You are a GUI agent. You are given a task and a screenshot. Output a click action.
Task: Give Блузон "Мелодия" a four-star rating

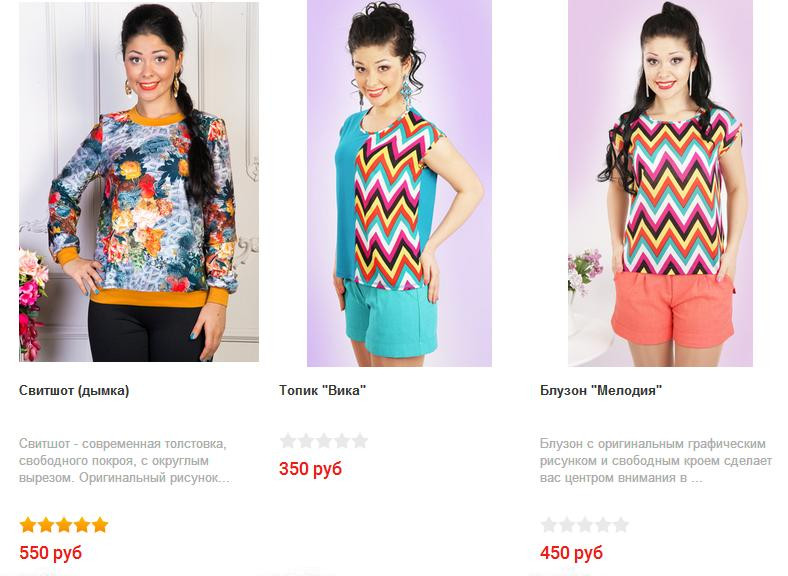click(x=603, y=525)
